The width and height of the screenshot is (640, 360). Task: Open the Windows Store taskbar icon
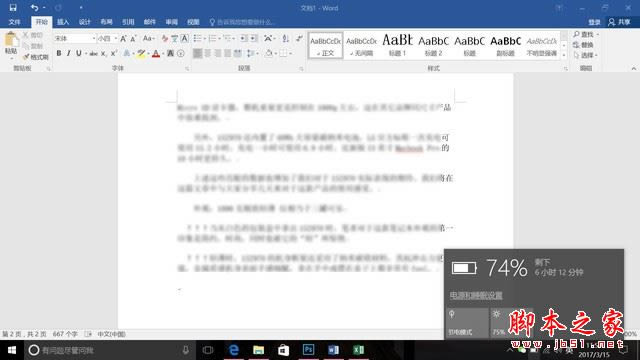(283, 350)
